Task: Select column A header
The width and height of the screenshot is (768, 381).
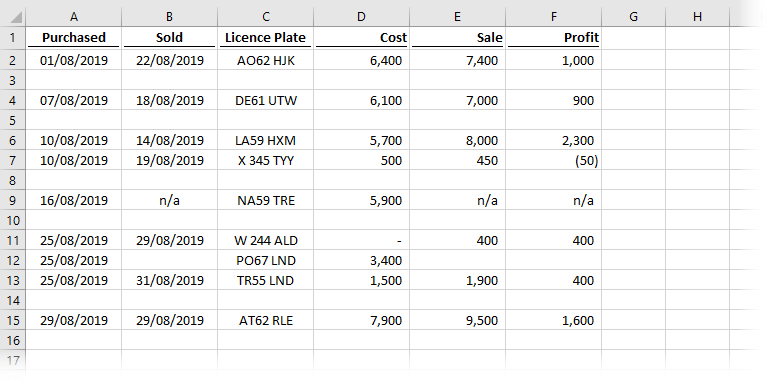Action: tap(73, 17)
